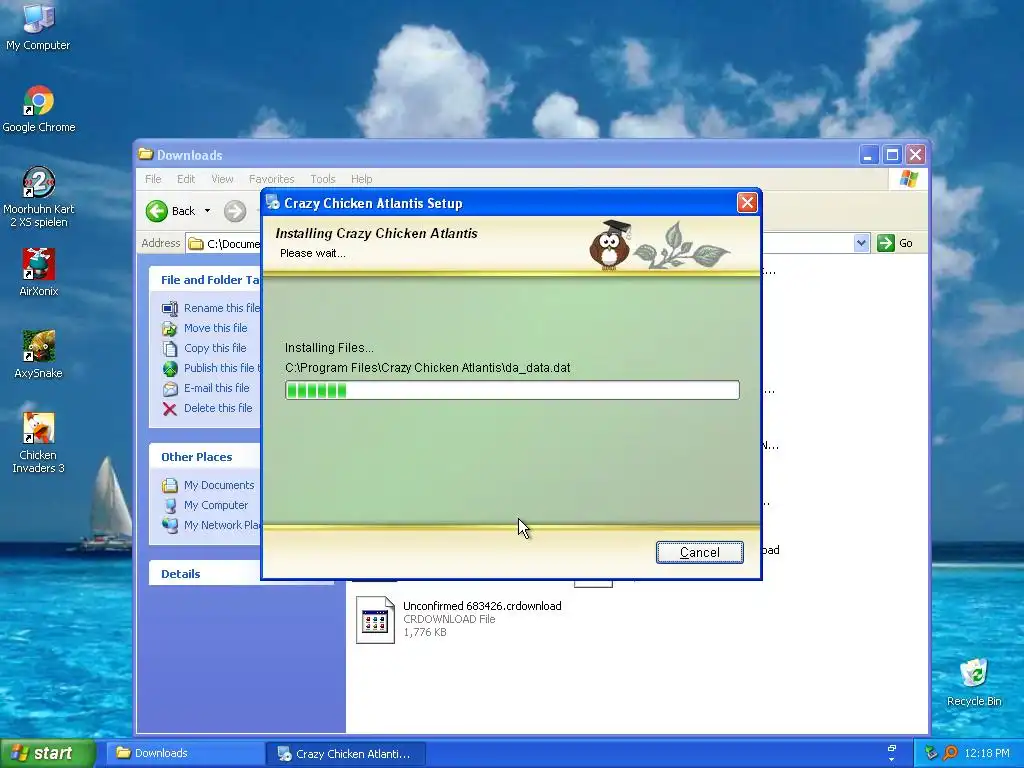This screenshot has width=1024, height=768.
Task: Click the Go button beside address bar
Action: click(895, 243)
